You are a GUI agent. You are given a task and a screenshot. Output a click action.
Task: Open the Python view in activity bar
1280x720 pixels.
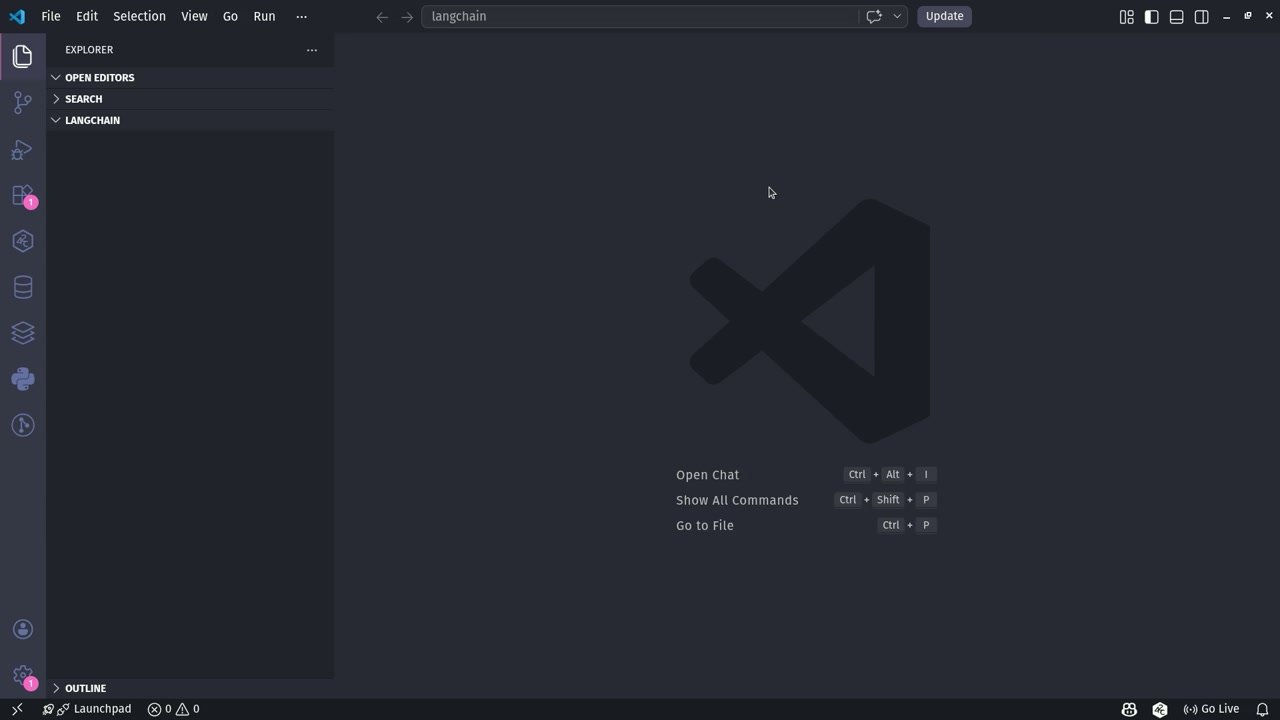tap(22, 379)
